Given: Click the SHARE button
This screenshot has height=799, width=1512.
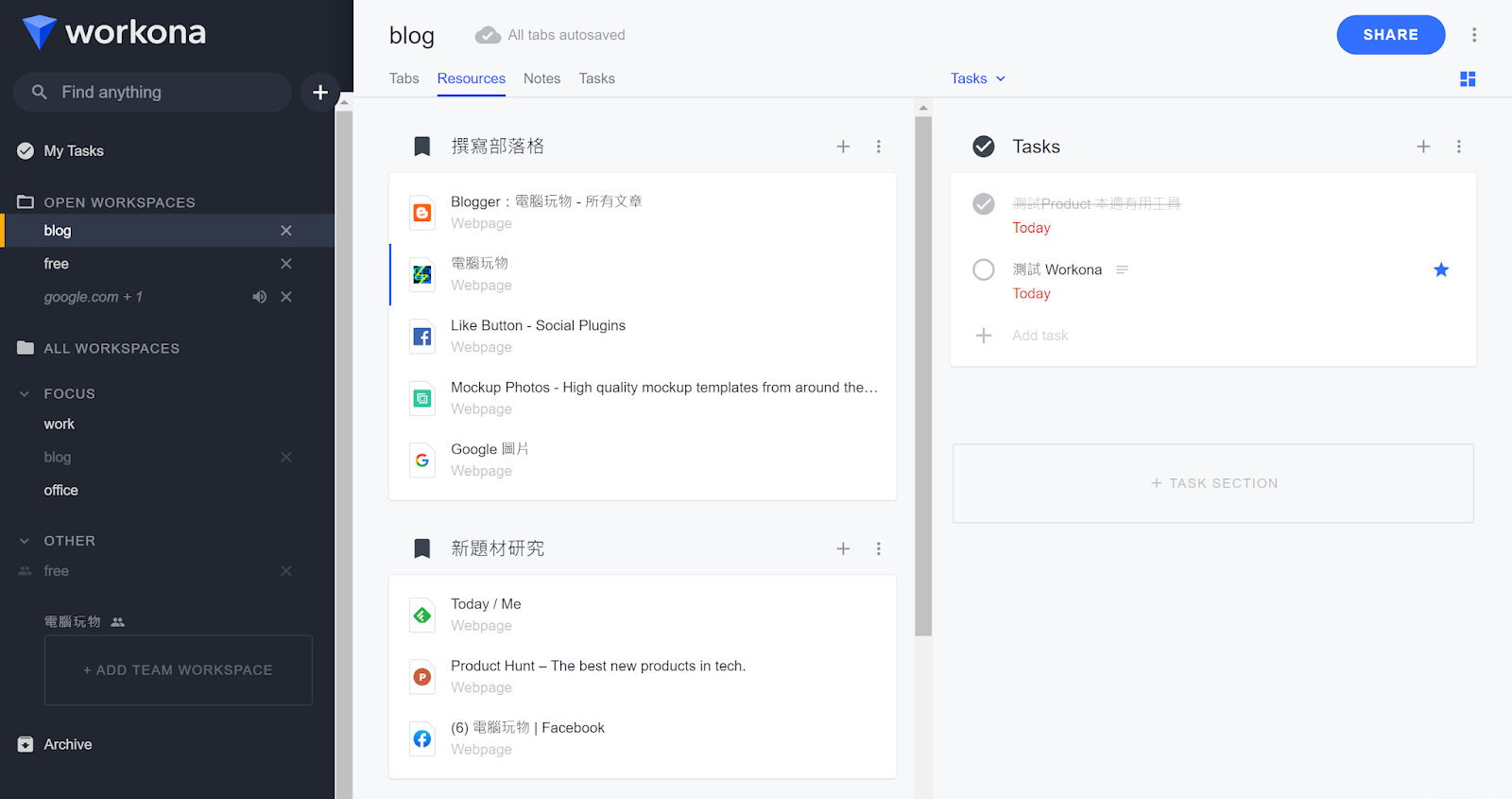Looking at the screenshot, I should click(x=1391, y=35).
